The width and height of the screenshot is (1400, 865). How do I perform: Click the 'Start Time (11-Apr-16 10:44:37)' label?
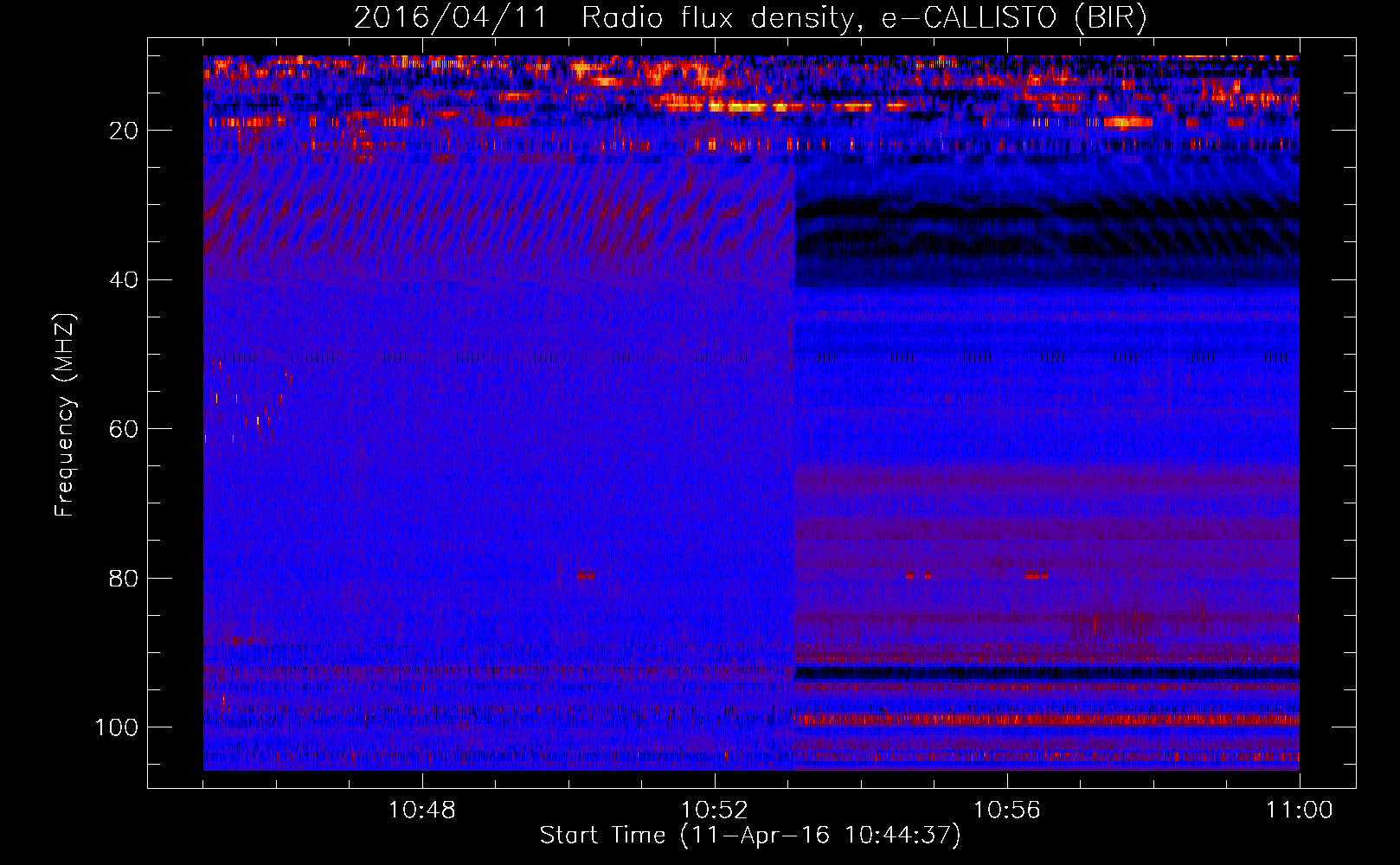(x=750, y=836)
